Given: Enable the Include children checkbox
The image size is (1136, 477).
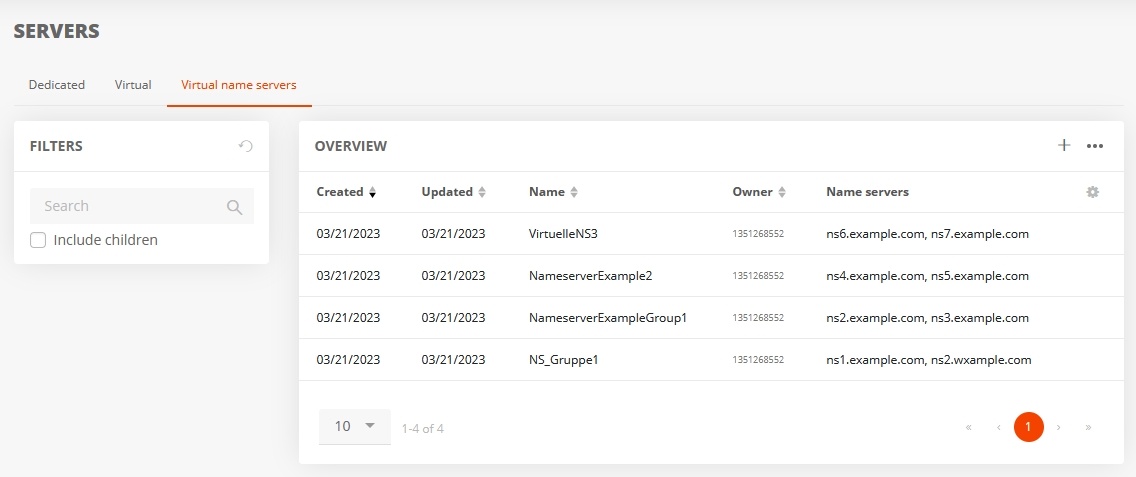Looking at the screenshot, I should click(38, 240).
